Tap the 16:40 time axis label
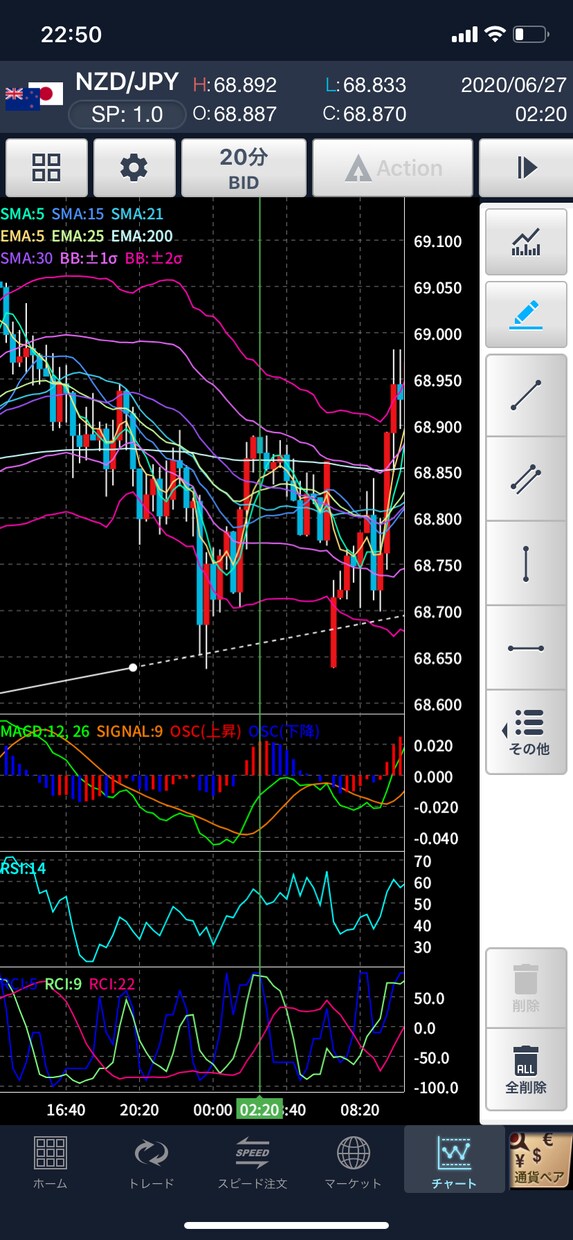 pos(66,1110)
